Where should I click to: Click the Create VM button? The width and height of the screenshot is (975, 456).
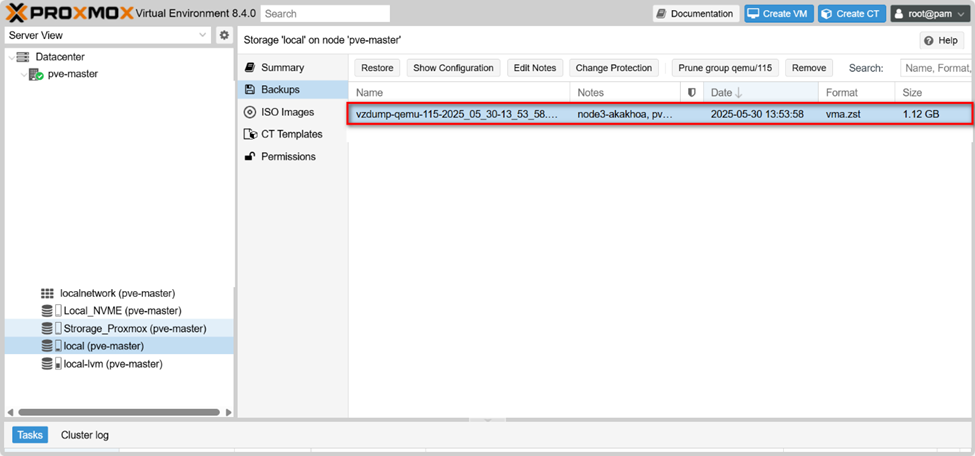tap(777, 13)
